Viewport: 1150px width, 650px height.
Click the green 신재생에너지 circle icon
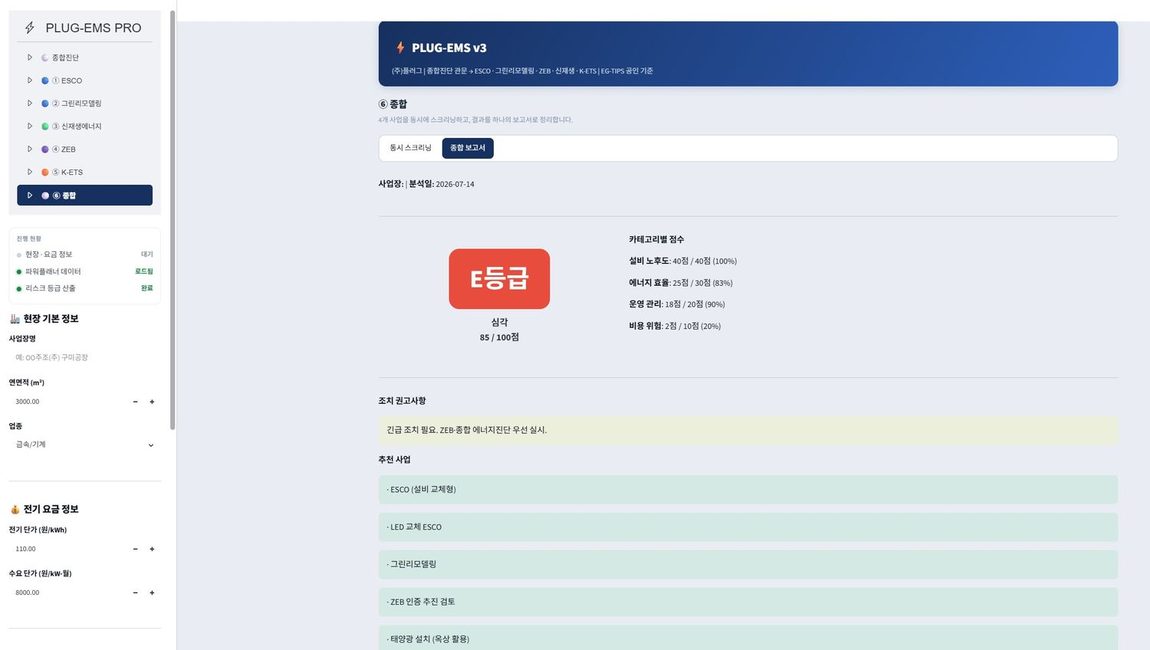coord(45,126)
